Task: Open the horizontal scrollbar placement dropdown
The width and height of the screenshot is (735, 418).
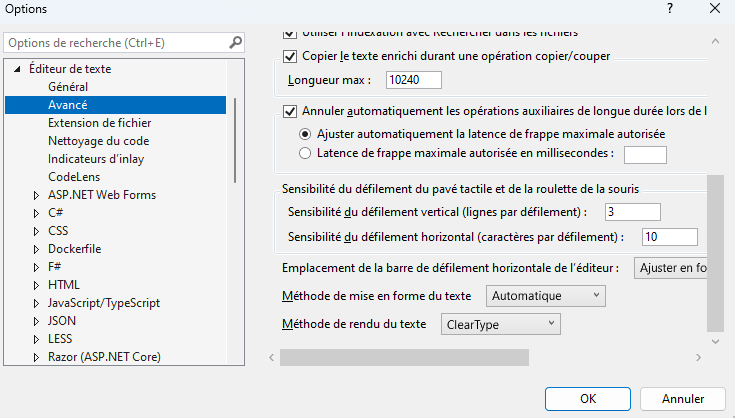Action: click(x=671, y=267)
